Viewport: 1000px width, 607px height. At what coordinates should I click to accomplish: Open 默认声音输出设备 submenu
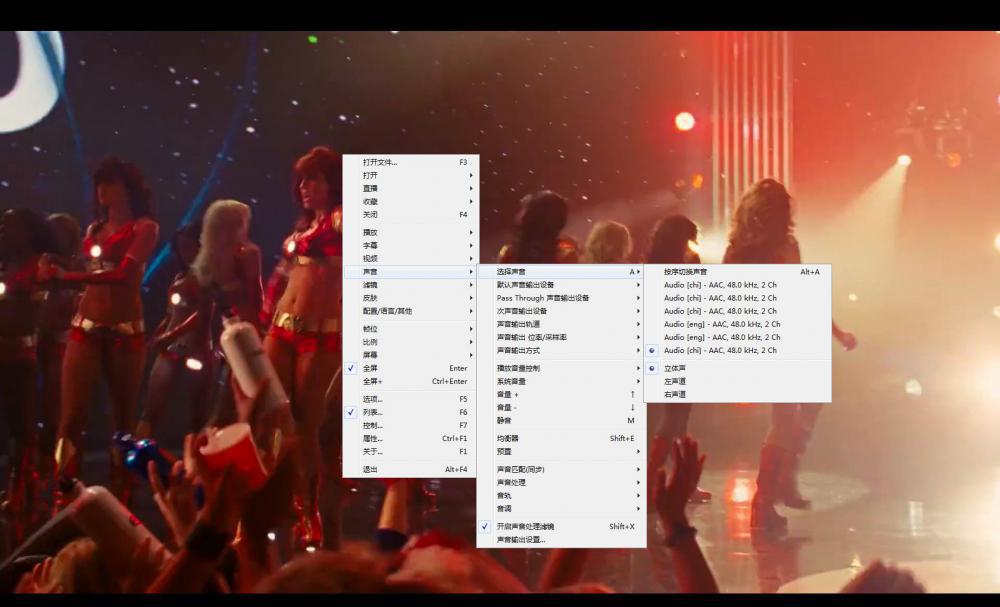coord(561,285)
